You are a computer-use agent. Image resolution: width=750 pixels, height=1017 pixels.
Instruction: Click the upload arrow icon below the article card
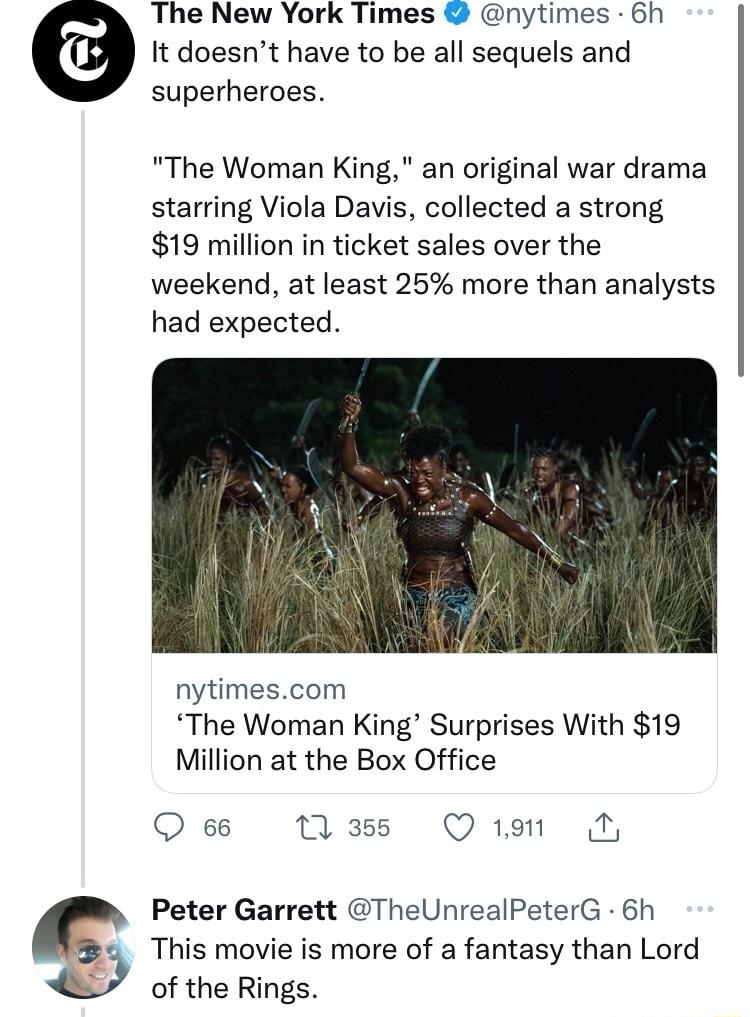click(x=605, y=827)
